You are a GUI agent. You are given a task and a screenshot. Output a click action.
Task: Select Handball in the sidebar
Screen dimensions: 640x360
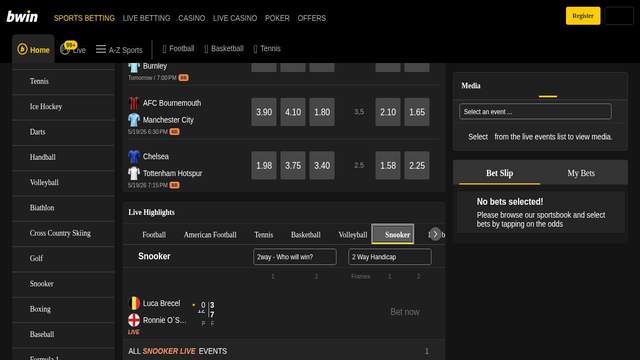[x=63, y=157]
